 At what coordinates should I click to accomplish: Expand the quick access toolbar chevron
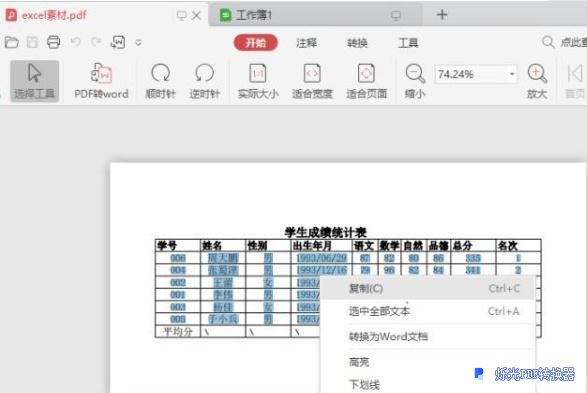139,42
